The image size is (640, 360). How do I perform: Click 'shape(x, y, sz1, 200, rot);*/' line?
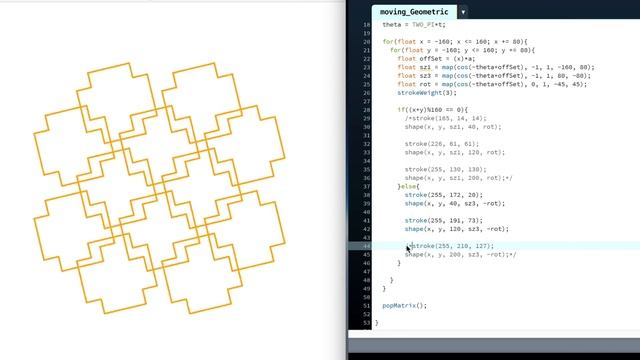[459, 178]
